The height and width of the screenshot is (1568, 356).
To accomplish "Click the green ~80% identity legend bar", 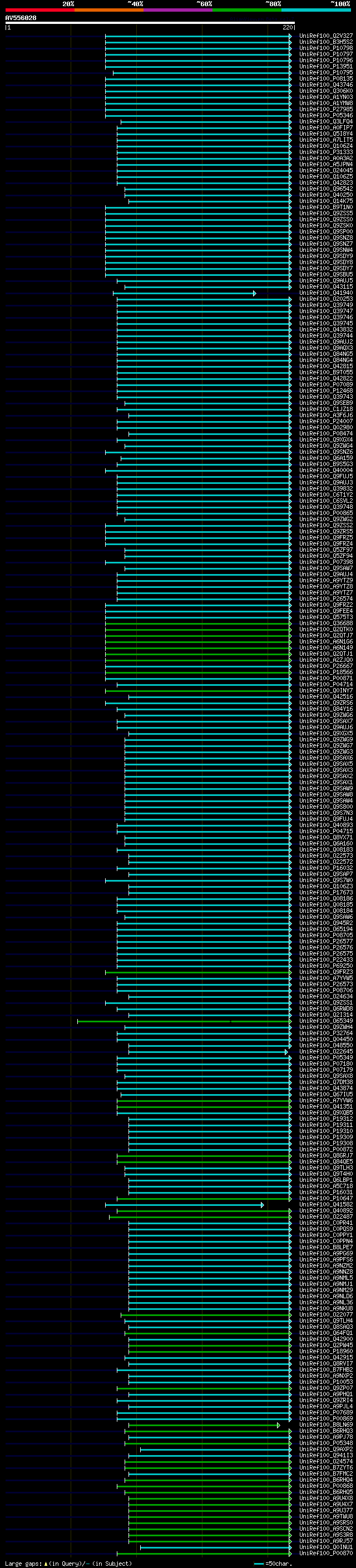I will (x=247, y=10).
